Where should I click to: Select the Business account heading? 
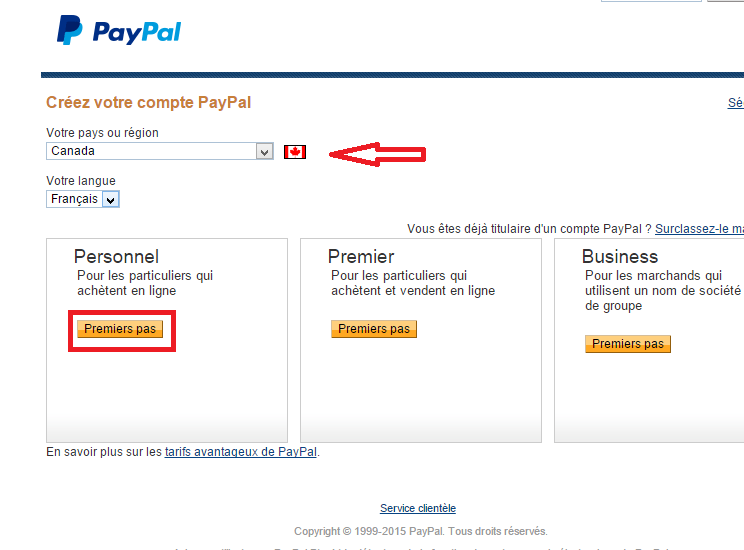[x=620, y=257]
